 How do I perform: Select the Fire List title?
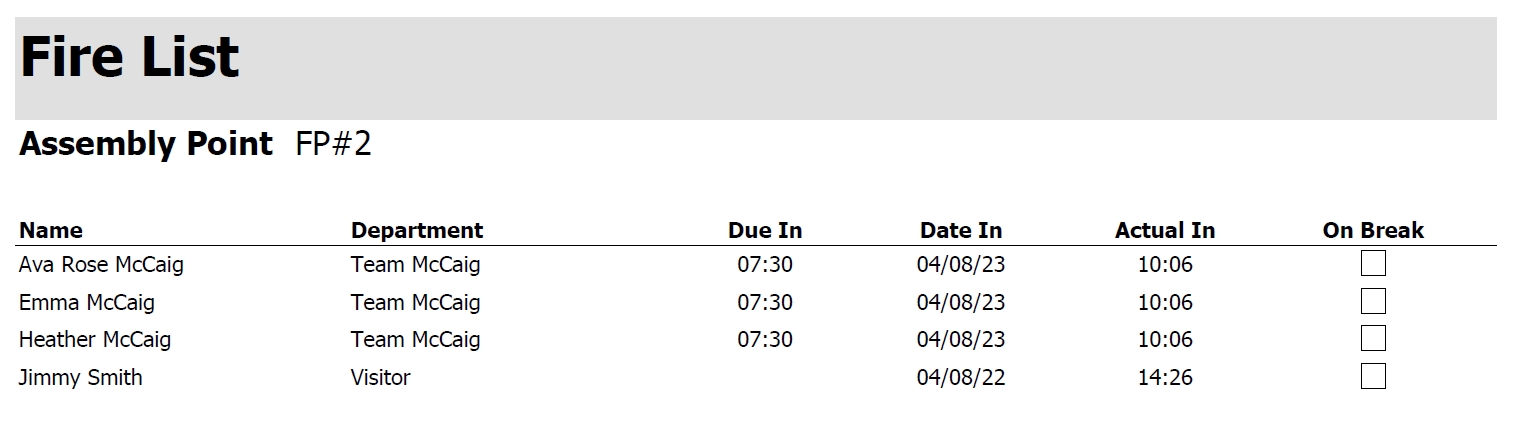point(130,58)
